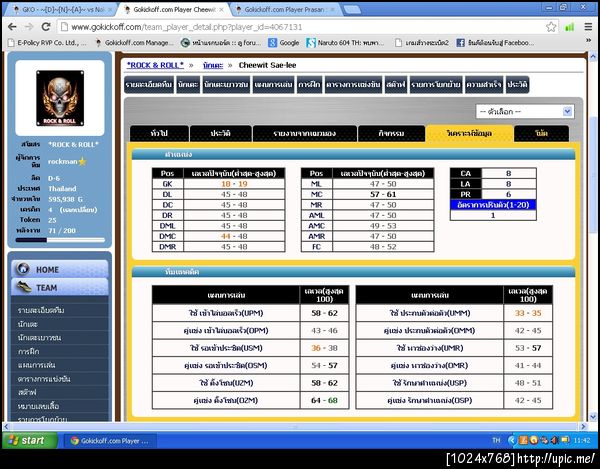Reload the page with the refresh icon

tap(46, 27)
